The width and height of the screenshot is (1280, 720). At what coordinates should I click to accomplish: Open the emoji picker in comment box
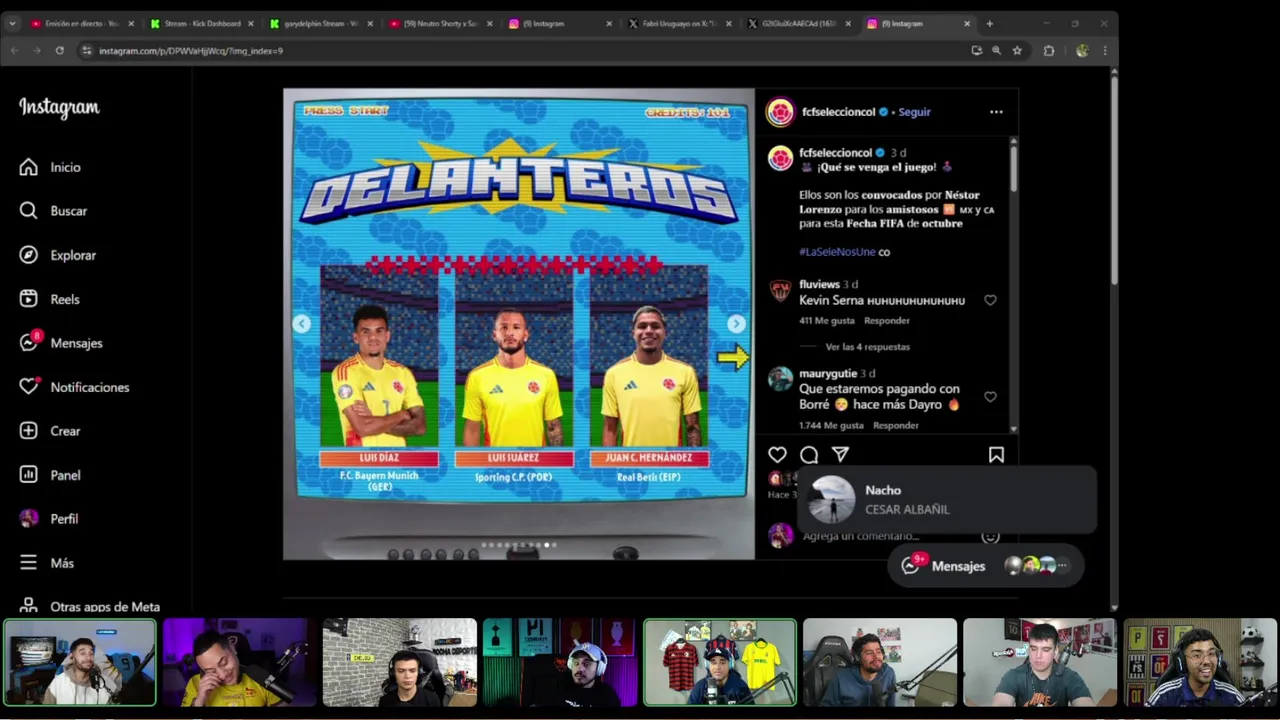pos(990,536)
